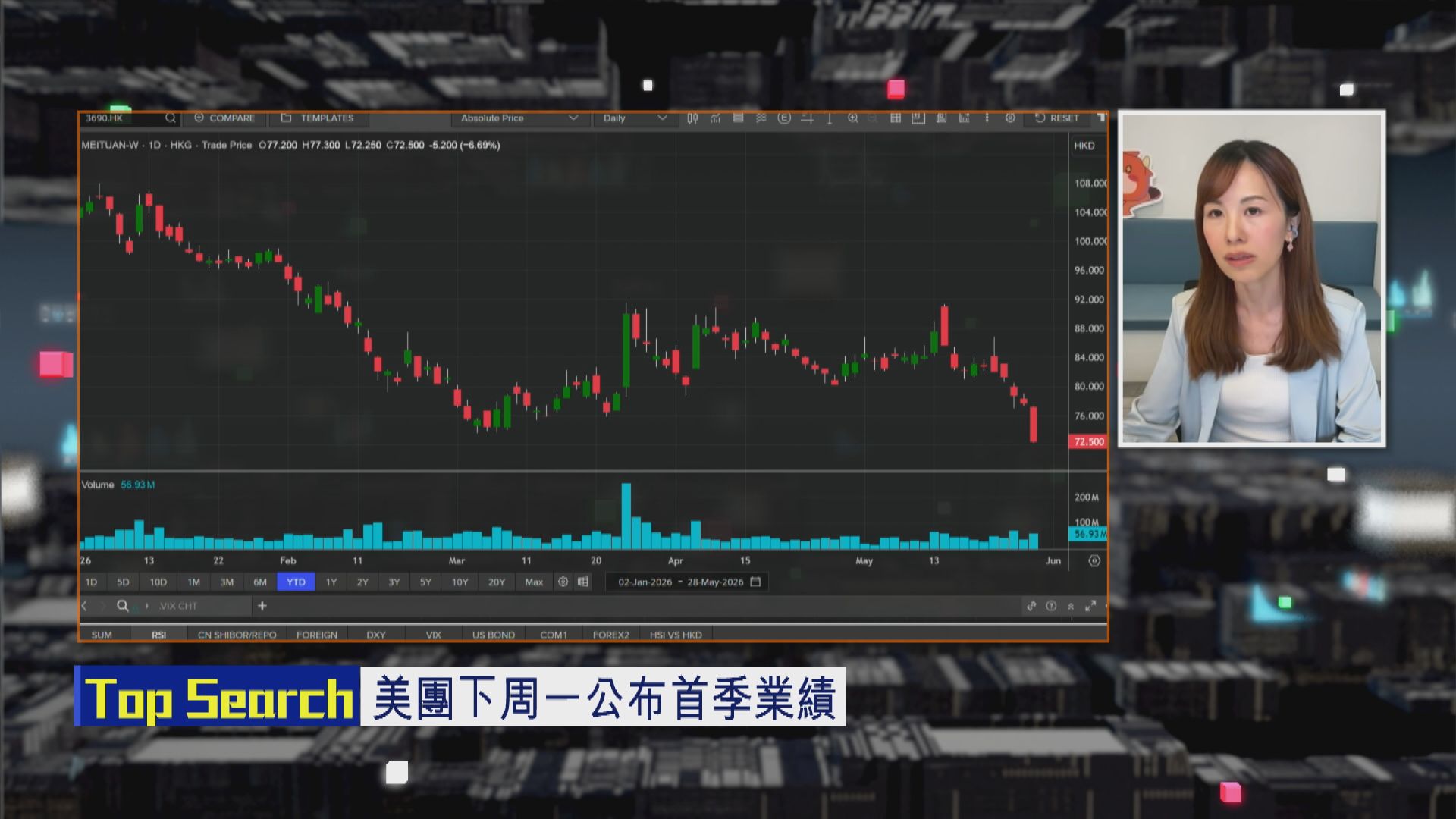Open the data table grid icon
This screenshot has width=1456, height=819.
tap(896, 118)
